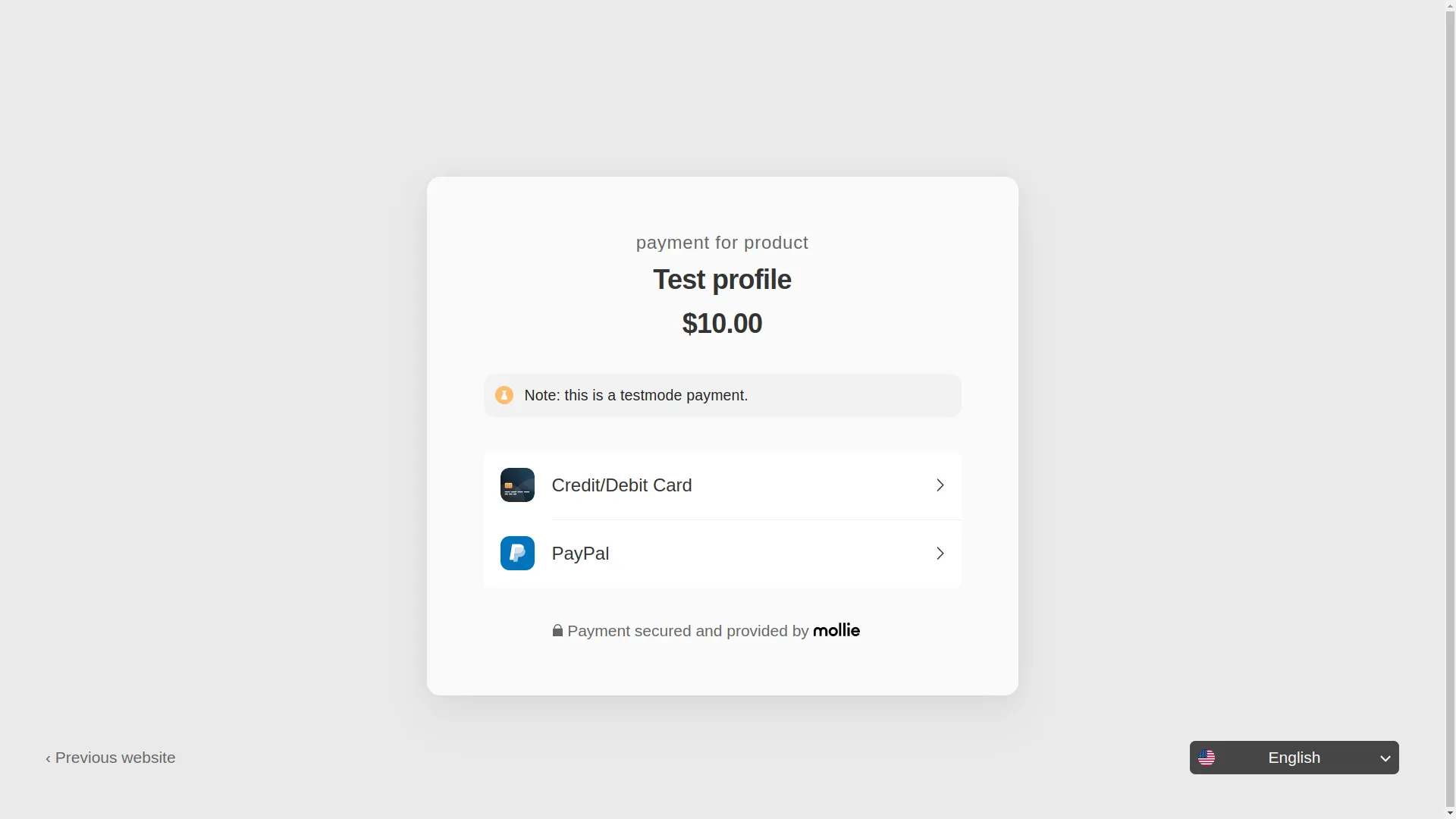Click the 'payment for product' description
The height and width of the screenshot is (819, 1456).
[722, 243]
